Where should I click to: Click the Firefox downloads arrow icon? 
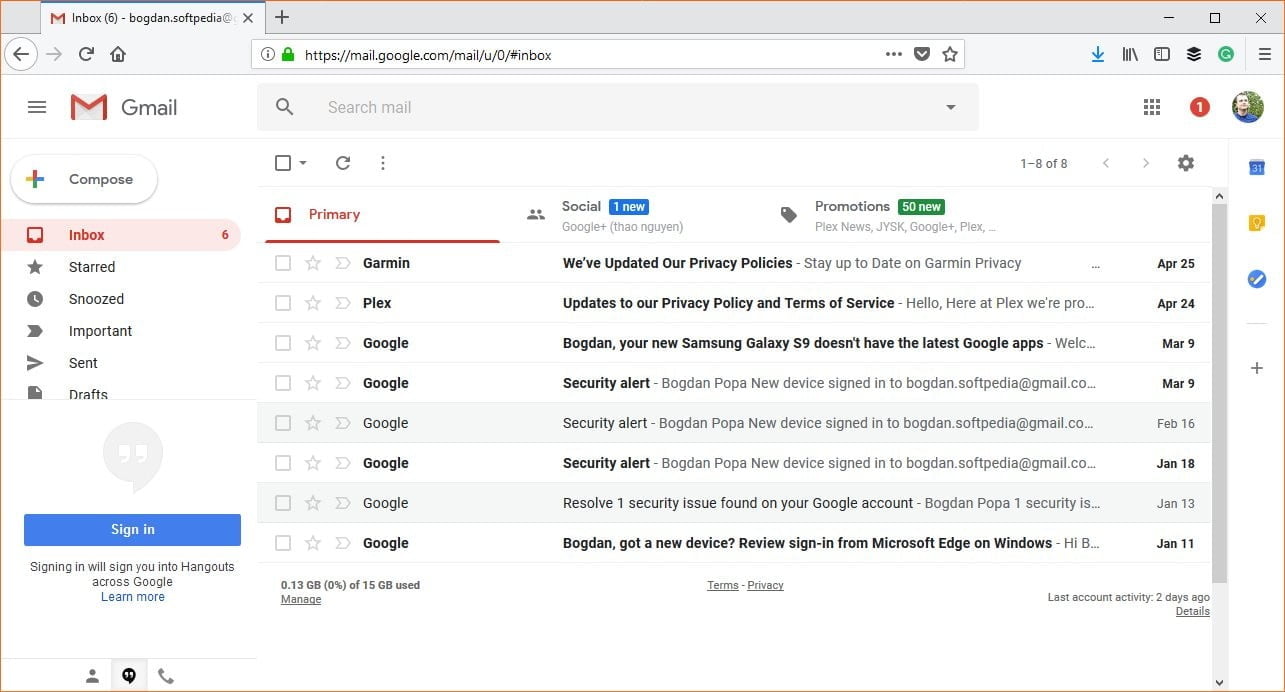coord(1097,54)
